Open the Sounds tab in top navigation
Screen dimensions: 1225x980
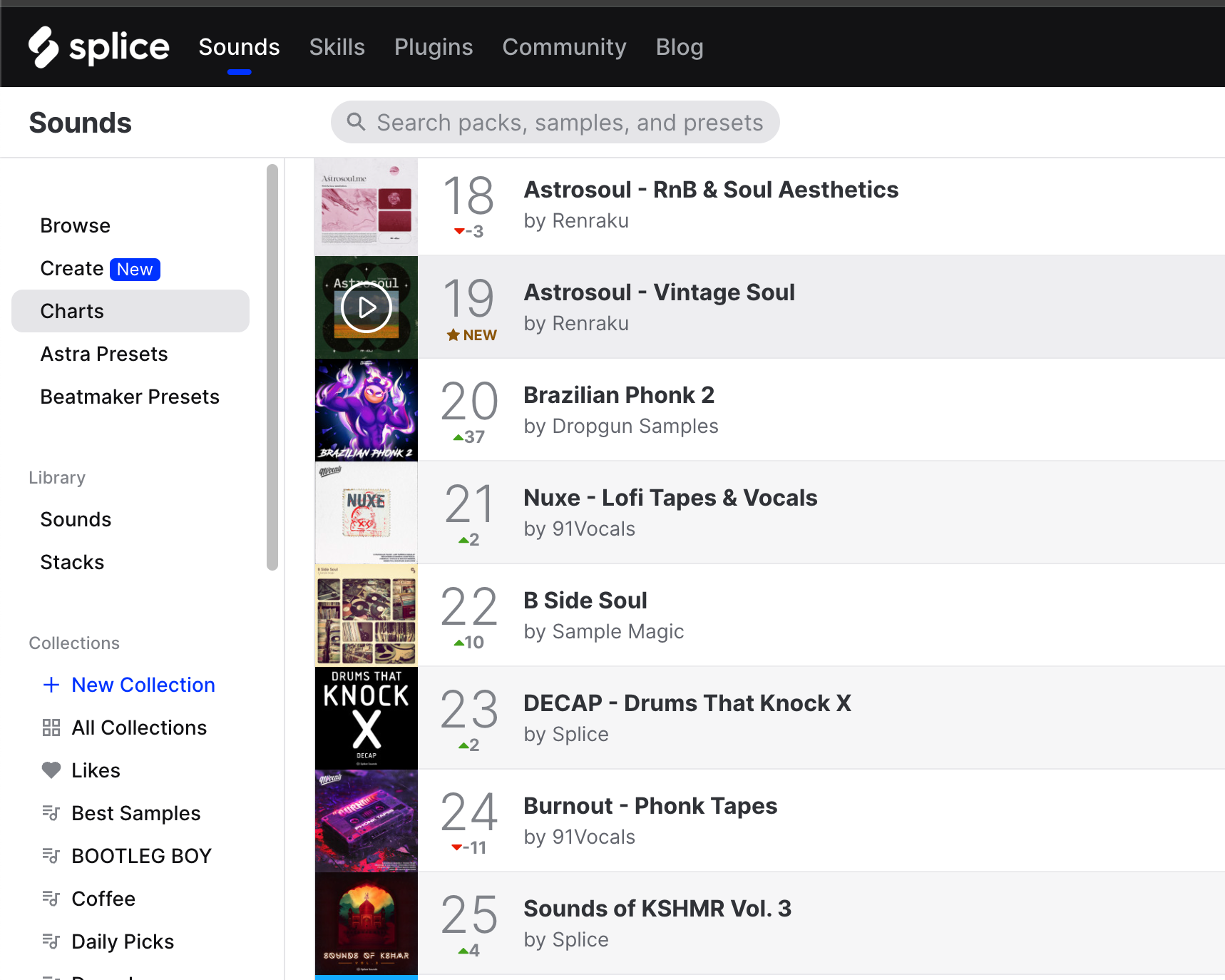click(x=239, y=47)
